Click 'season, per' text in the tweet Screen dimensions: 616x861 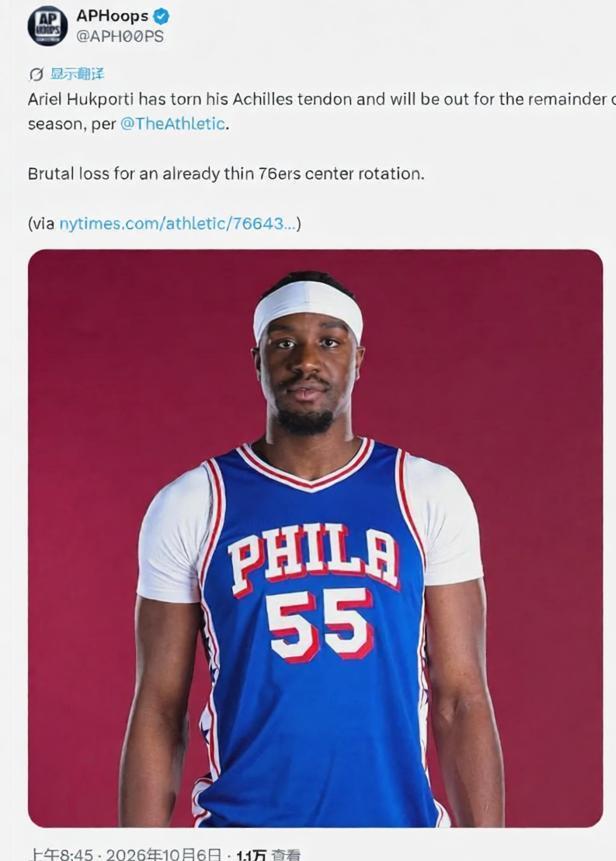[71, 124]
